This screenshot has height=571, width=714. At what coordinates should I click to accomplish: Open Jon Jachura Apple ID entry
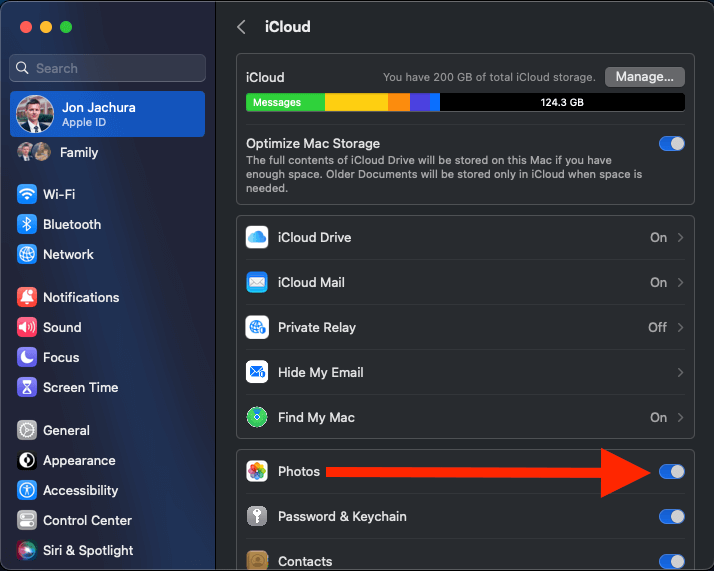click(x=107, y=114)
